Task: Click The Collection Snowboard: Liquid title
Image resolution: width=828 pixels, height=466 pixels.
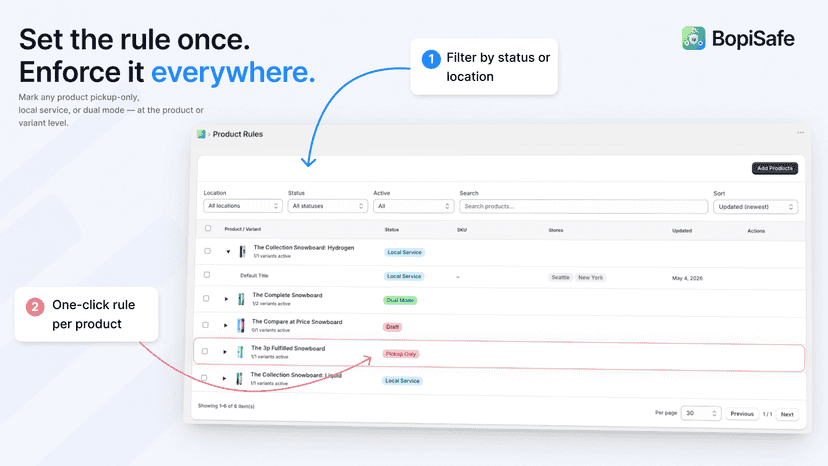Action: [296, 375]
